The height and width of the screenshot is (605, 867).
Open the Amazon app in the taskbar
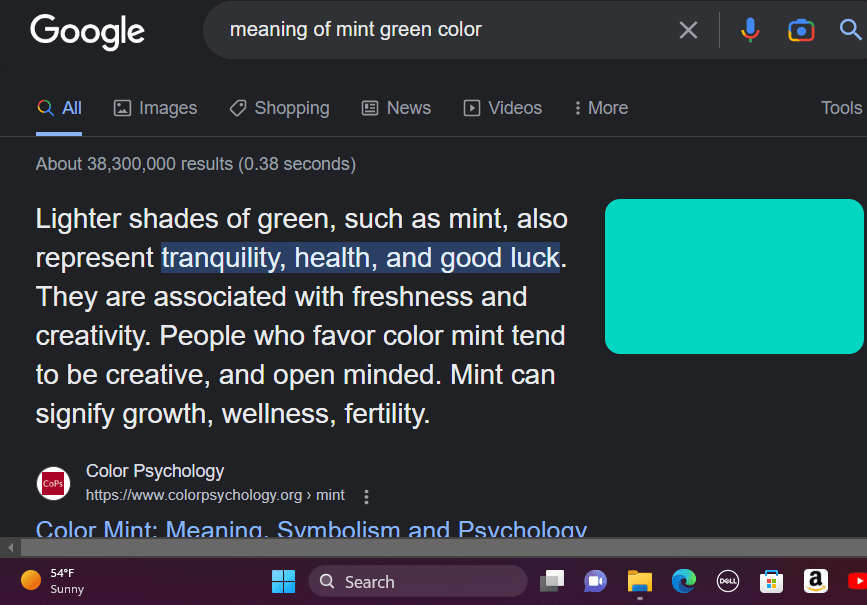[816, 581]
